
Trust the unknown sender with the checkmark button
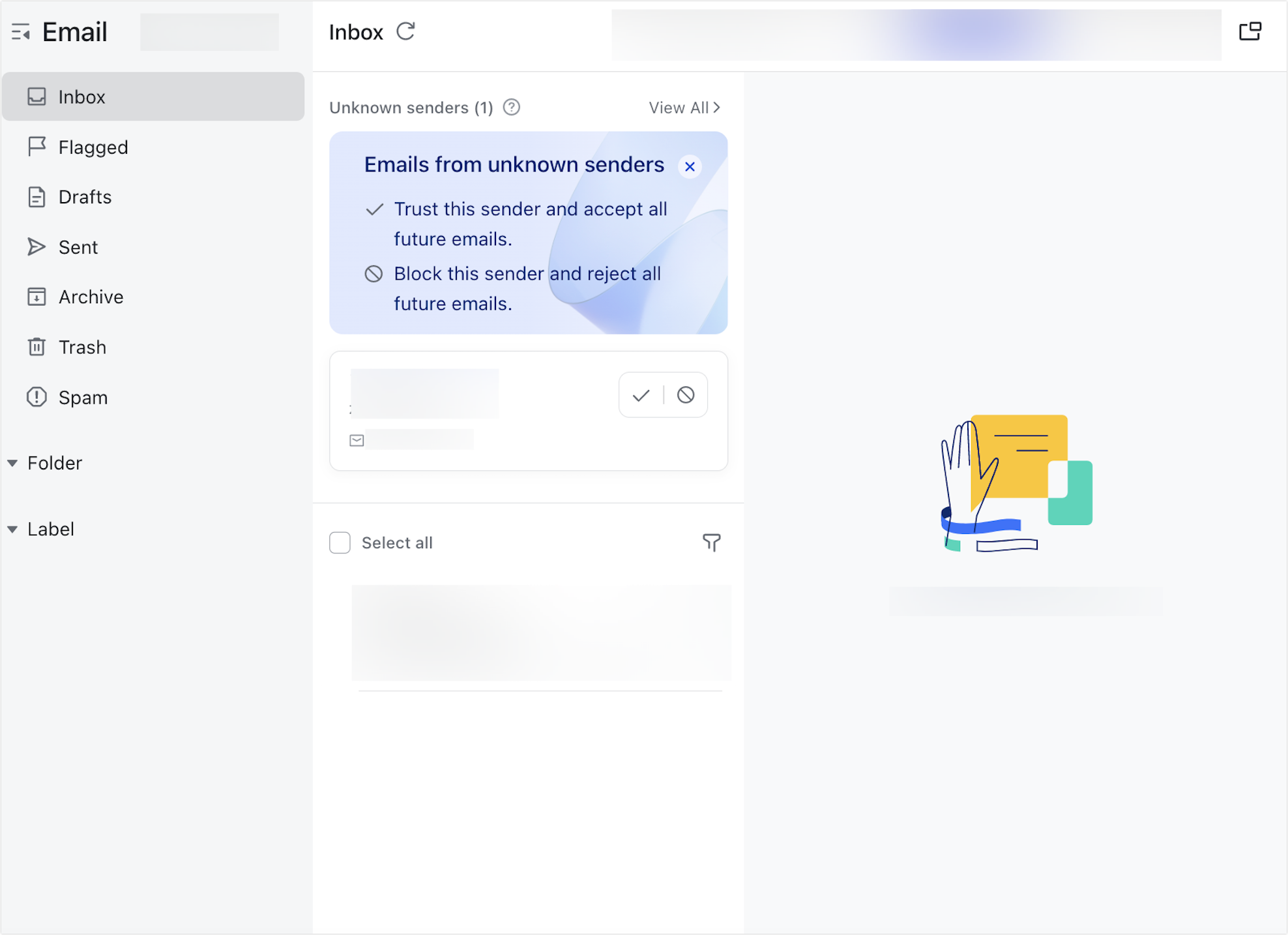641,394
